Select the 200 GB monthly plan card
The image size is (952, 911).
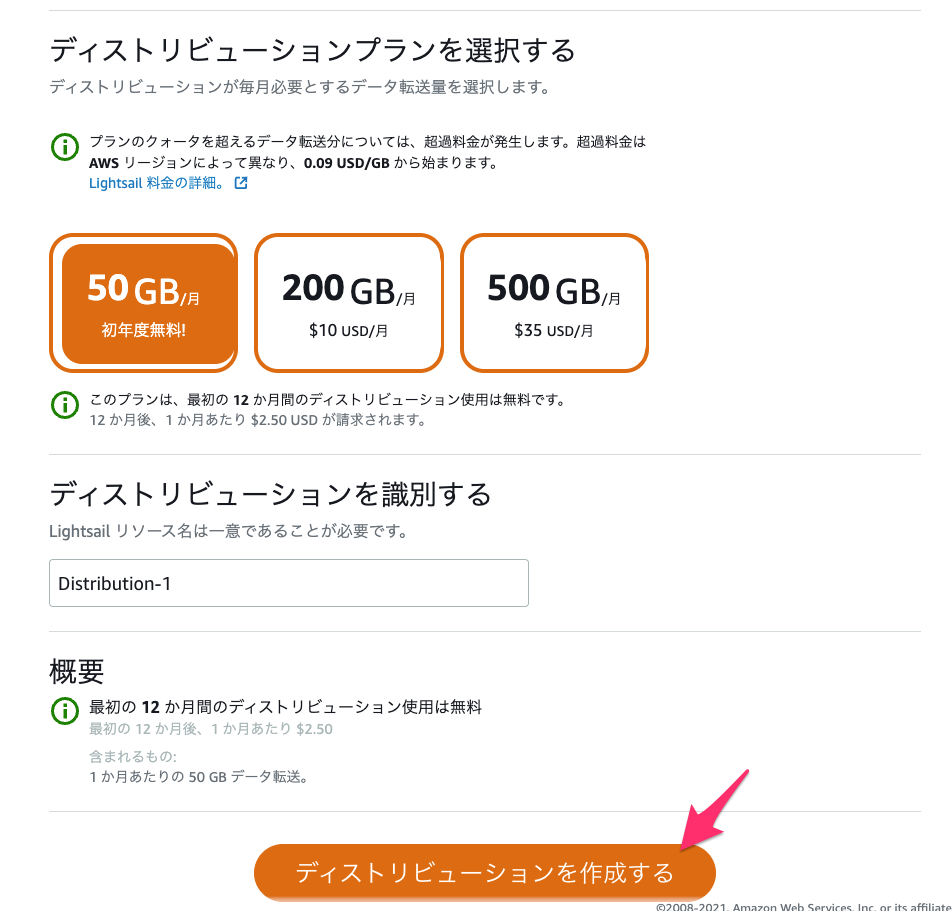tap(348, 302)
